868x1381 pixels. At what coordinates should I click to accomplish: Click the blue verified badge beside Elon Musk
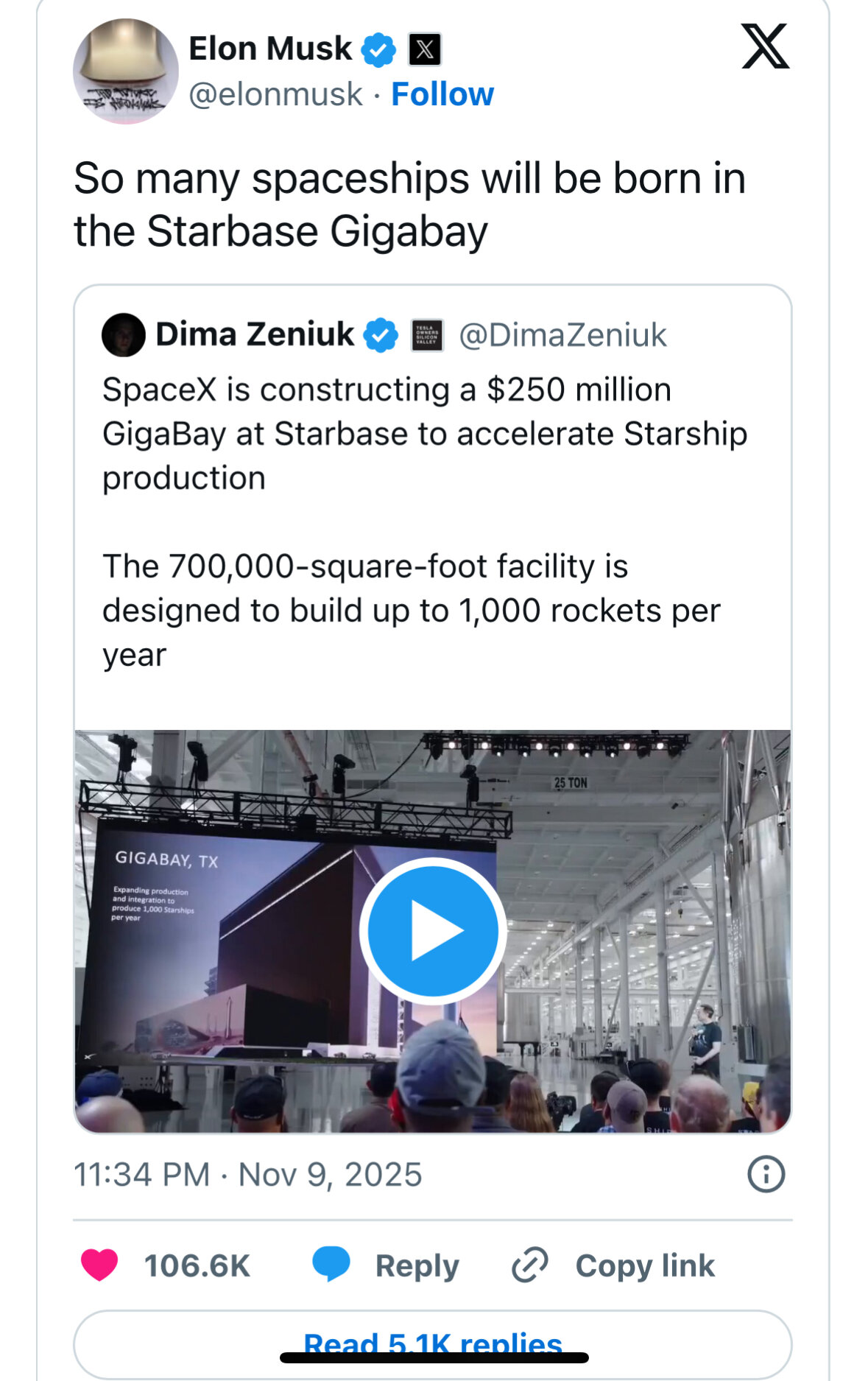(x=378, y=50)
